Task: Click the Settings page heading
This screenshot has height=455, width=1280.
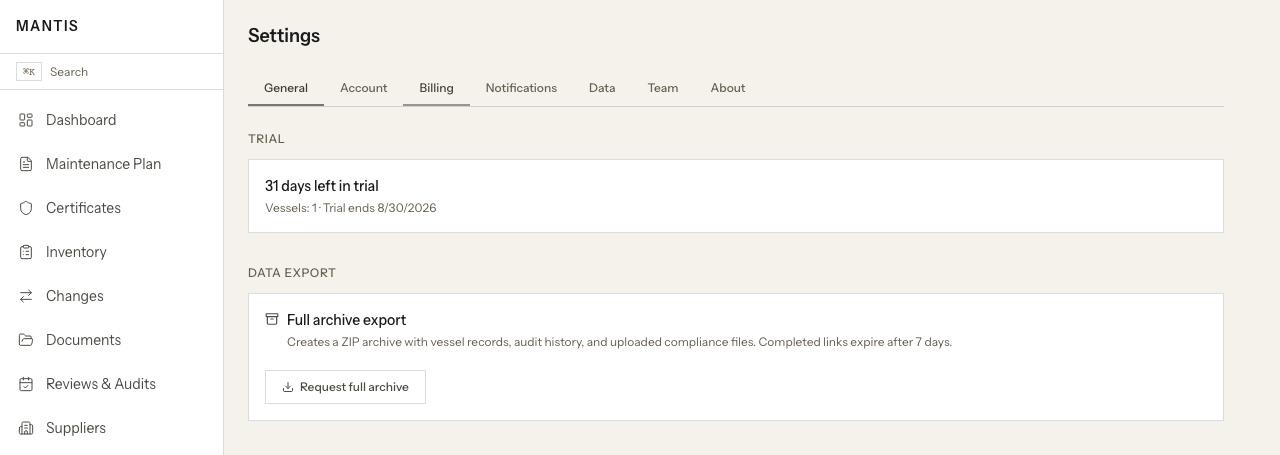Action: click(284, 36)
